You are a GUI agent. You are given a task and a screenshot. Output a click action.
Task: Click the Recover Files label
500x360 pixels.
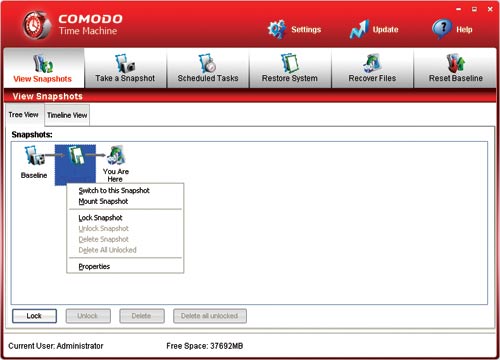coord(372,78)
